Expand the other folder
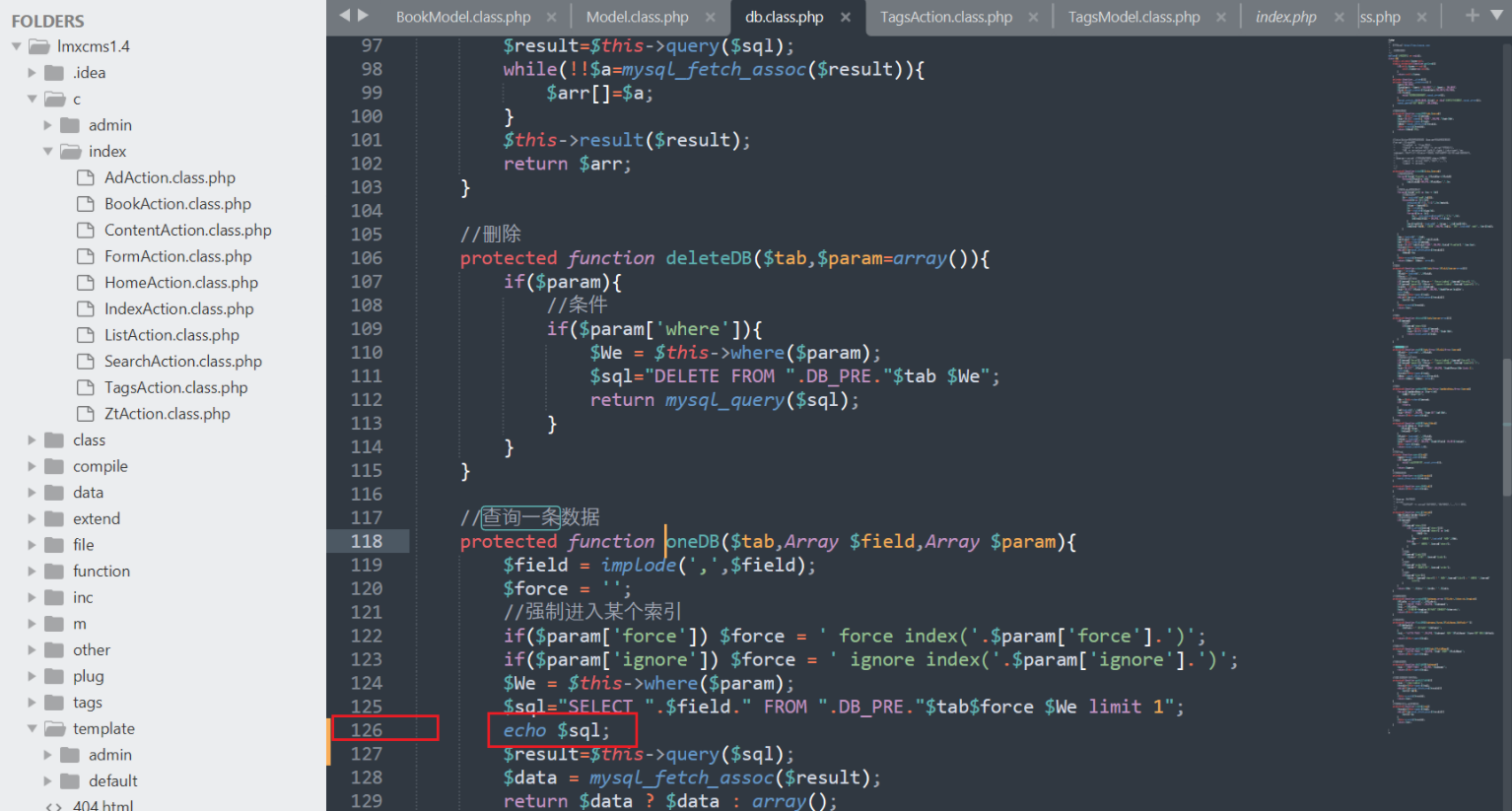The image size is (1512, 811). pyautogui.click(x=32, y=649)
